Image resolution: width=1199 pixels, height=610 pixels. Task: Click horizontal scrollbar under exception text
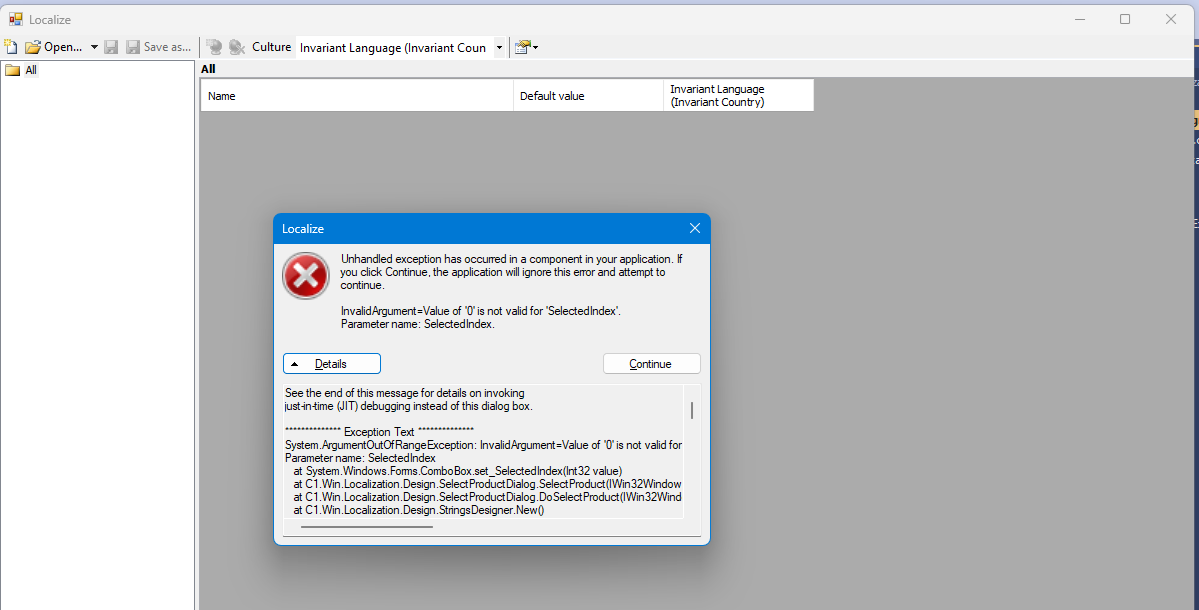(x=360, y=526)
